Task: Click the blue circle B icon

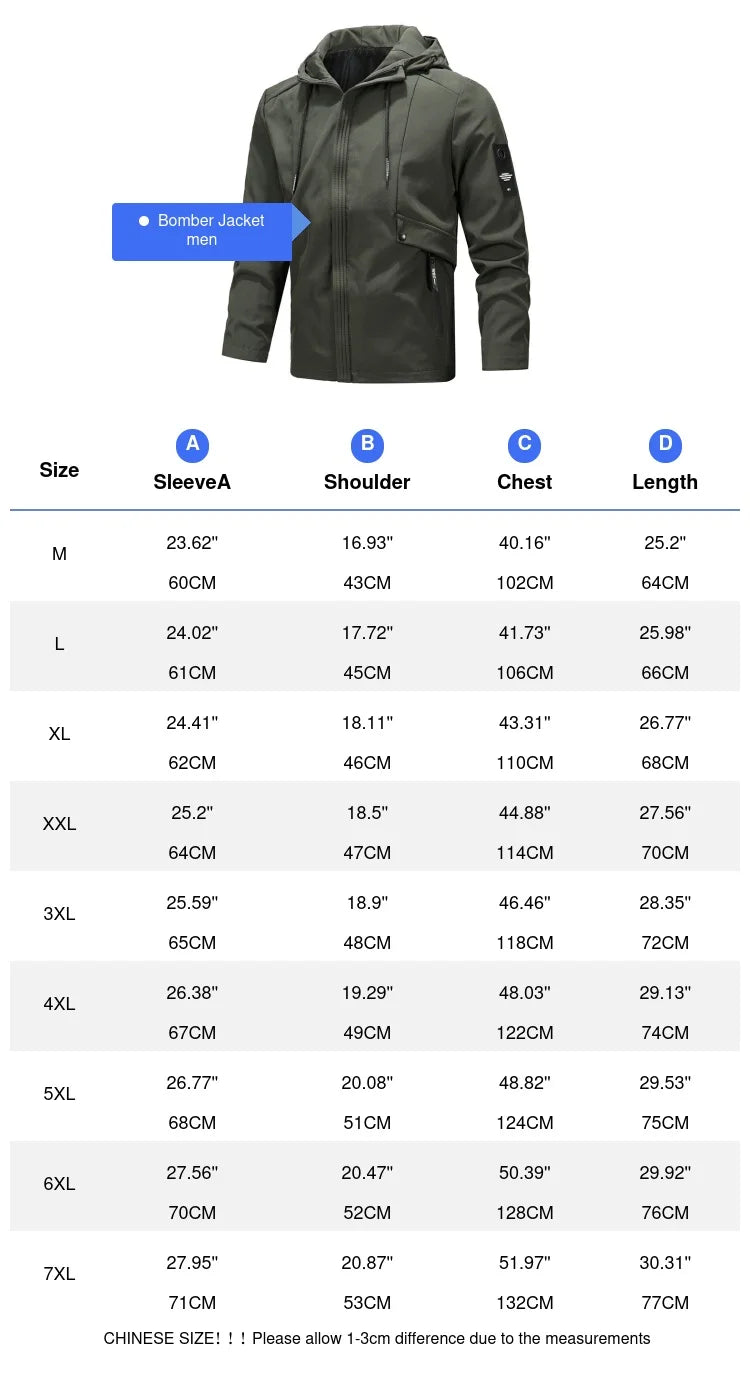Action: pyautogui.click(x=367, y=445)
